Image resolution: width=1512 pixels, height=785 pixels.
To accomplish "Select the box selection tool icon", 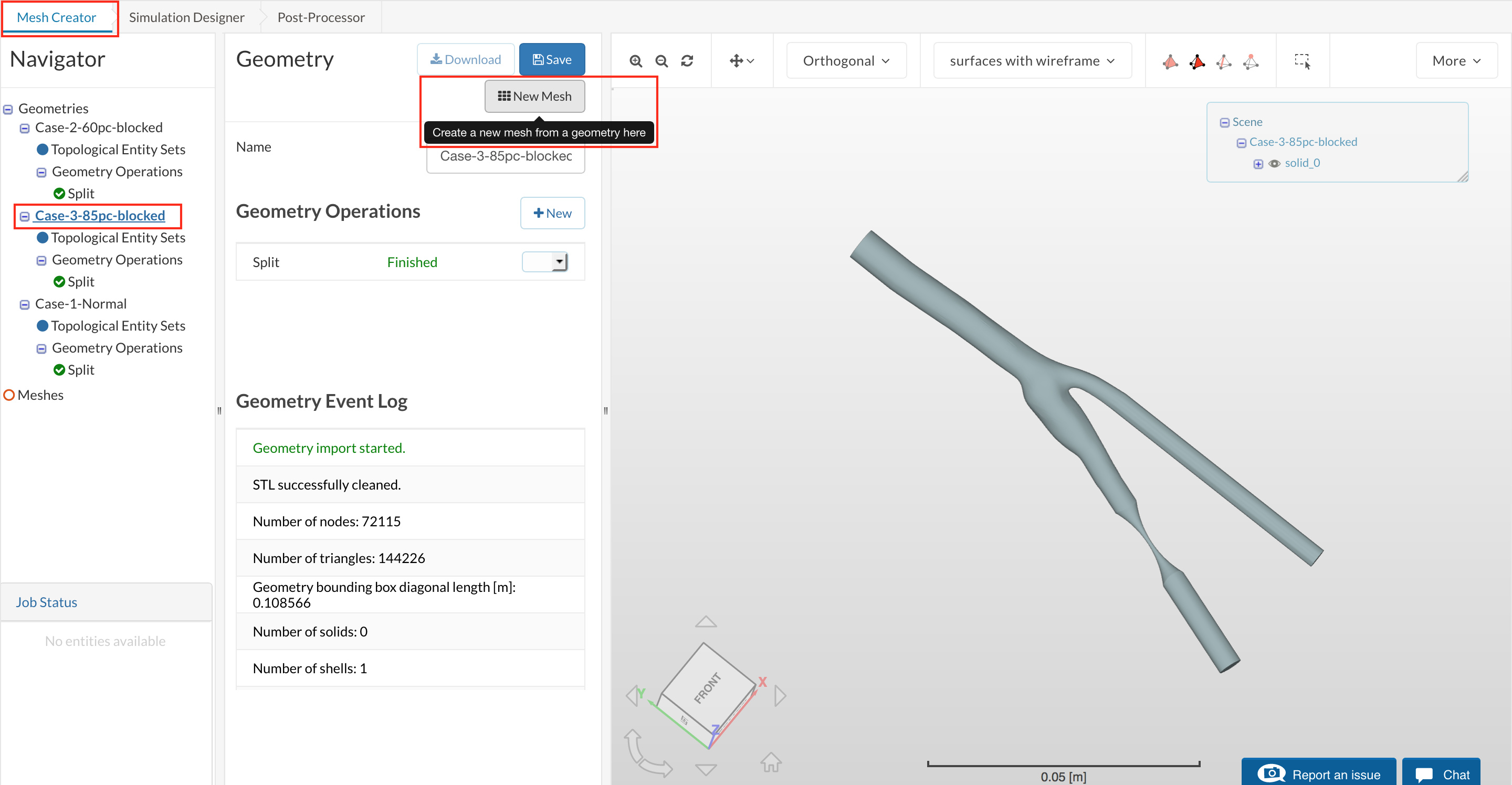I will coord(1302,61).
